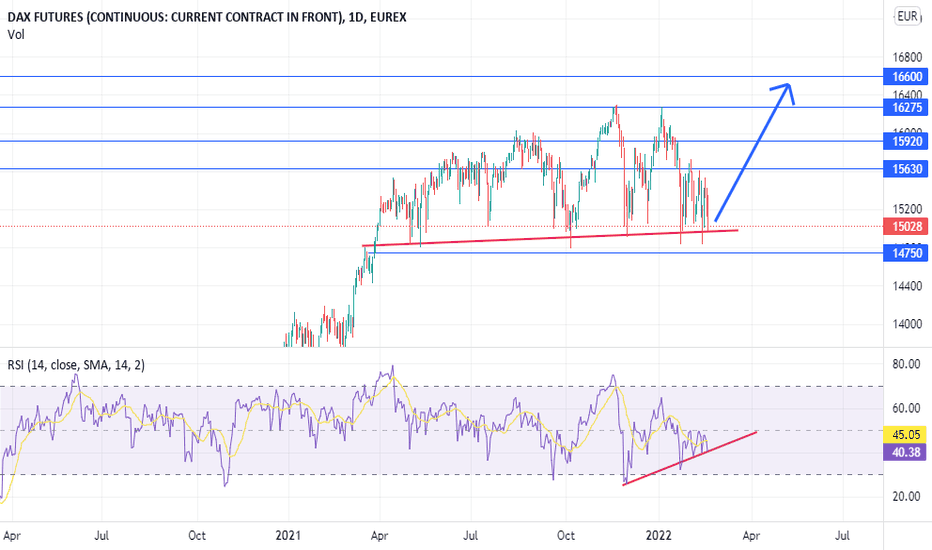Click the Vol indicator label
The image size is (932, 550).
[x=16, y=34]
